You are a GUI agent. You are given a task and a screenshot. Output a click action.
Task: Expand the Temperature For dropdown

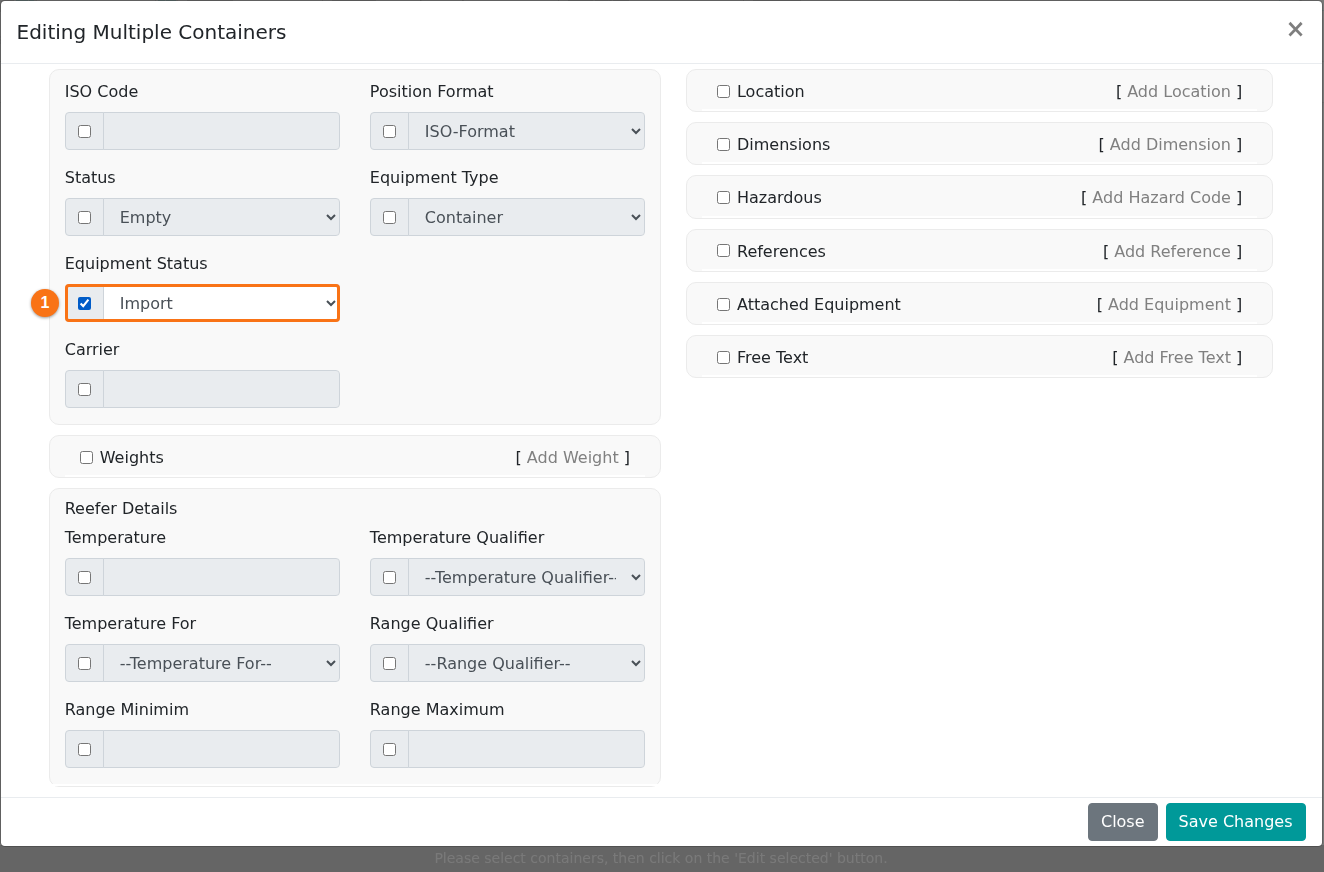221,663
